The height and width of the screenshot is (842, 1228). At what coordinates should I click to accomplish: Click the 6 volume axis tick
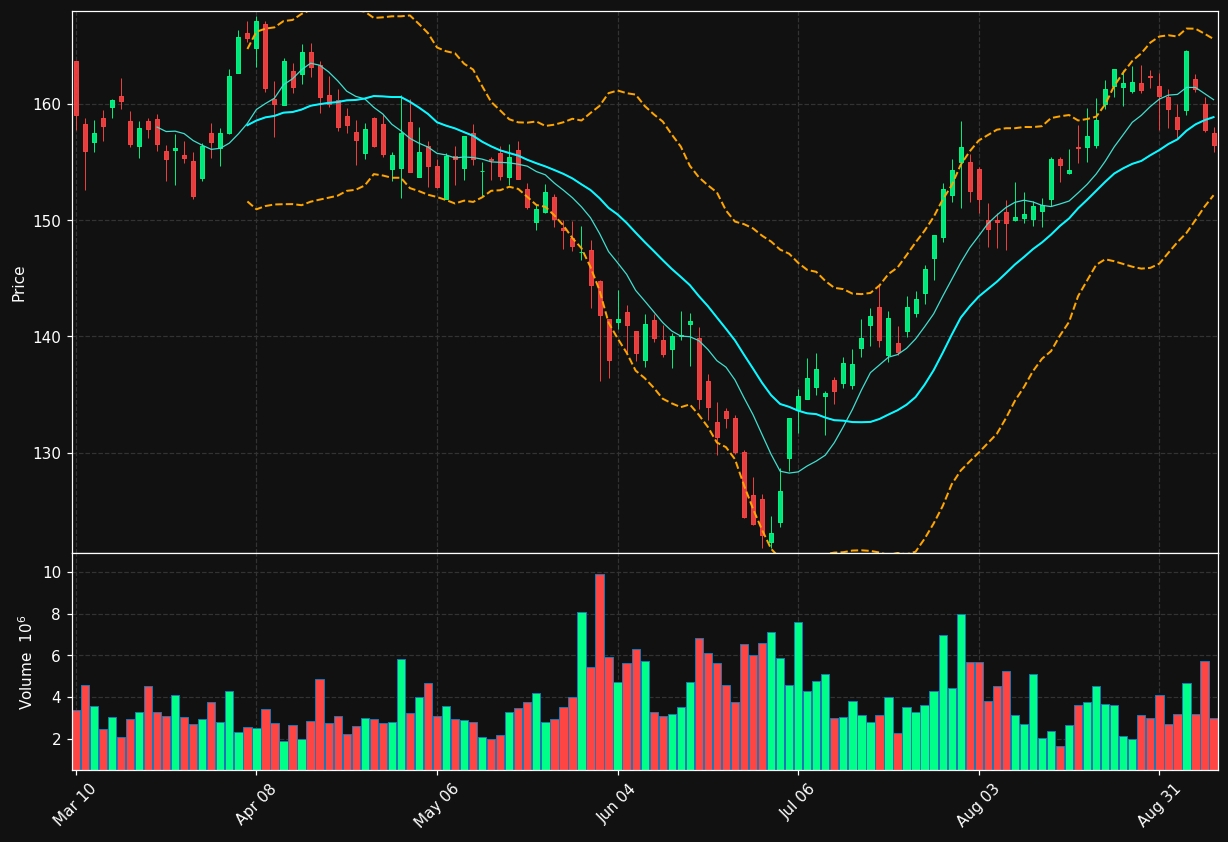(x=56, y=656)
